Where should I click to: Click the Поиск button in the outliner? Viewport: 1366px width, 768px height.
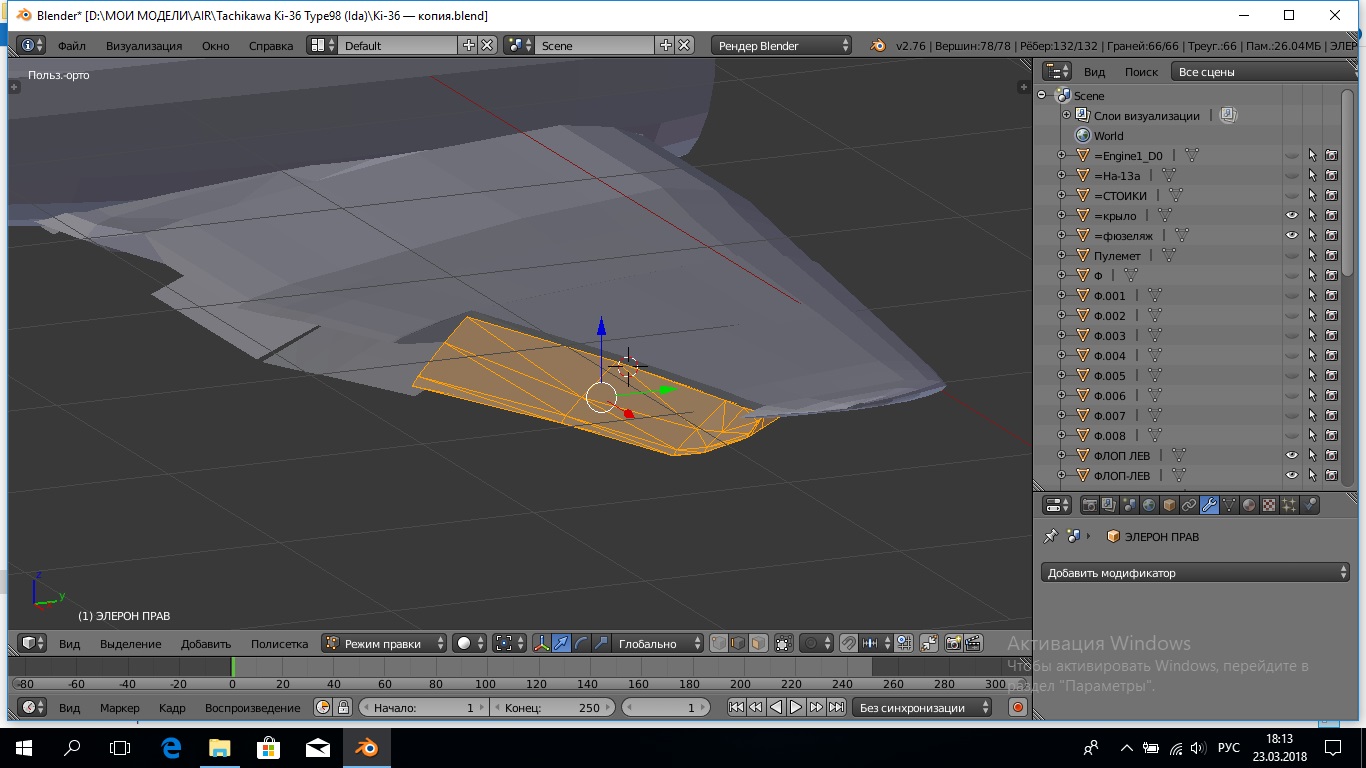[x=1140, y=72]
